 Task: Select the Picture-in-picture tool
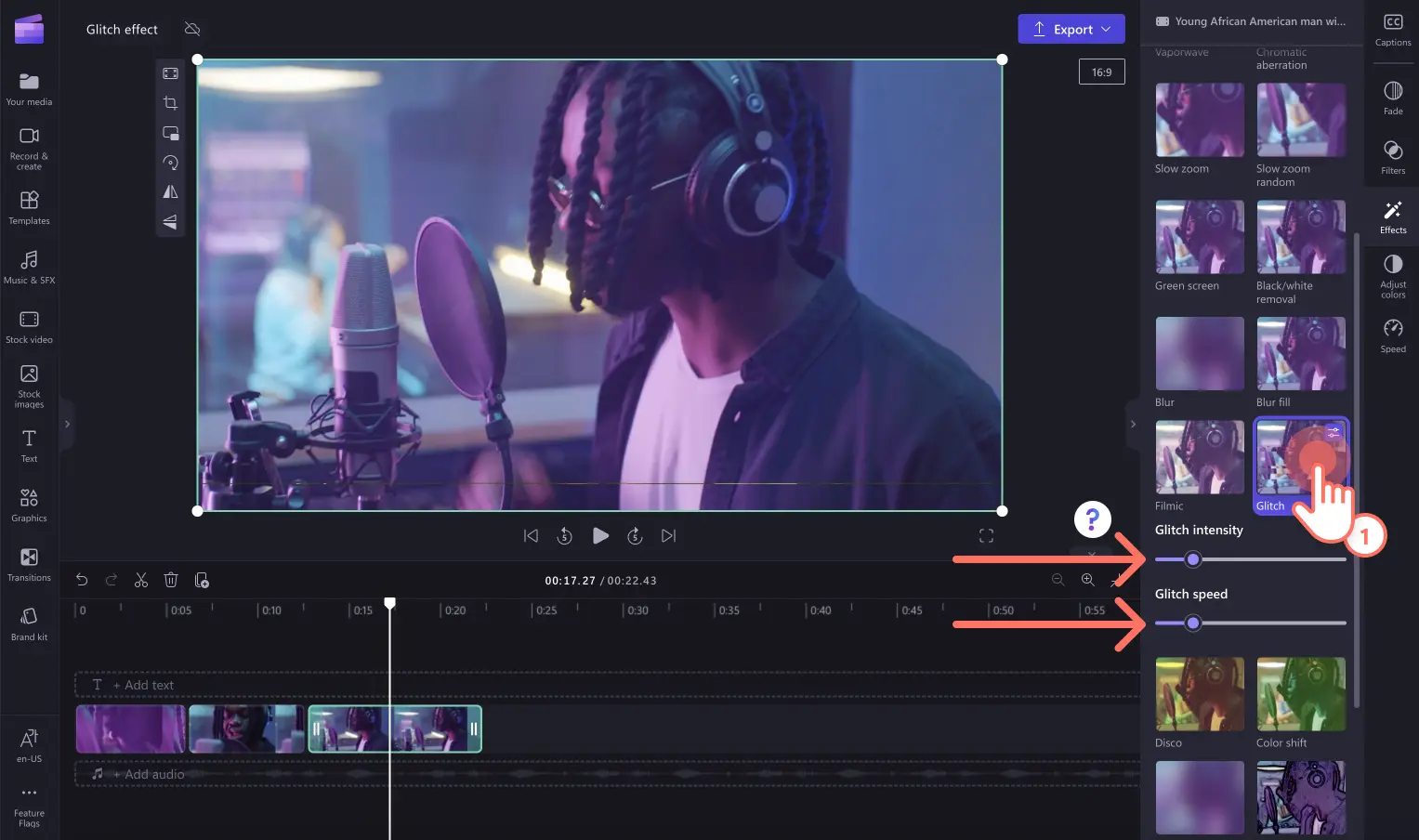[170, 133]
